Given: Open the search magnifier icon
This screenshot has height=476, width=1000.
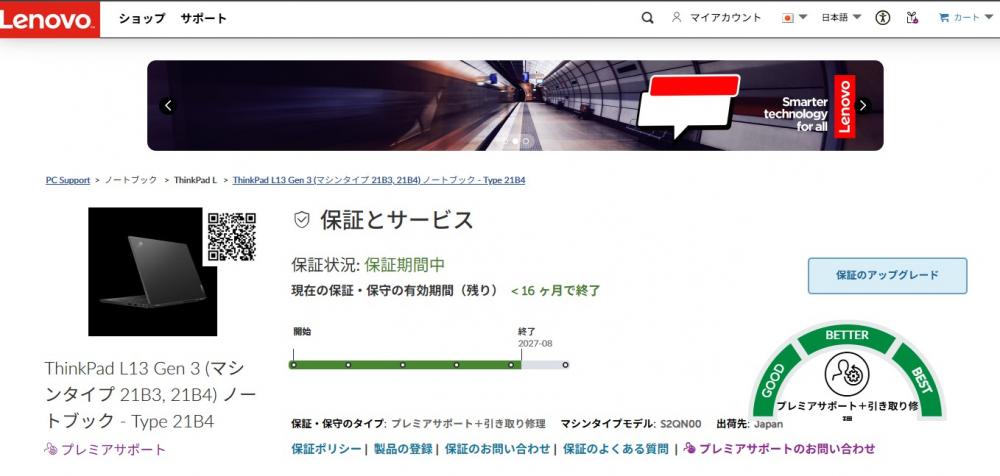Looking at the screenshot, I should coord(647,18).
